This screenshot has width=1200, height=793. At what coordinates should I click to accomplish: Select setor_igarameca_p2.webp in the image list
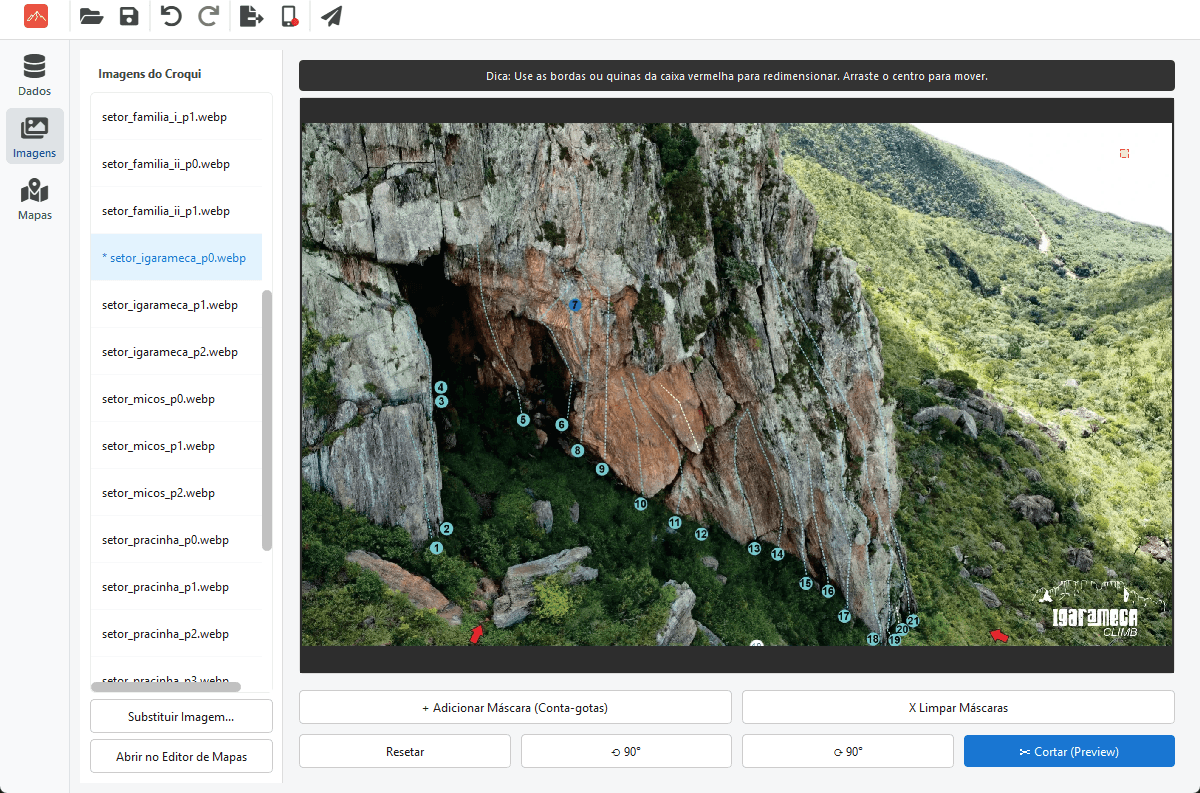click(x=176, y=352)
